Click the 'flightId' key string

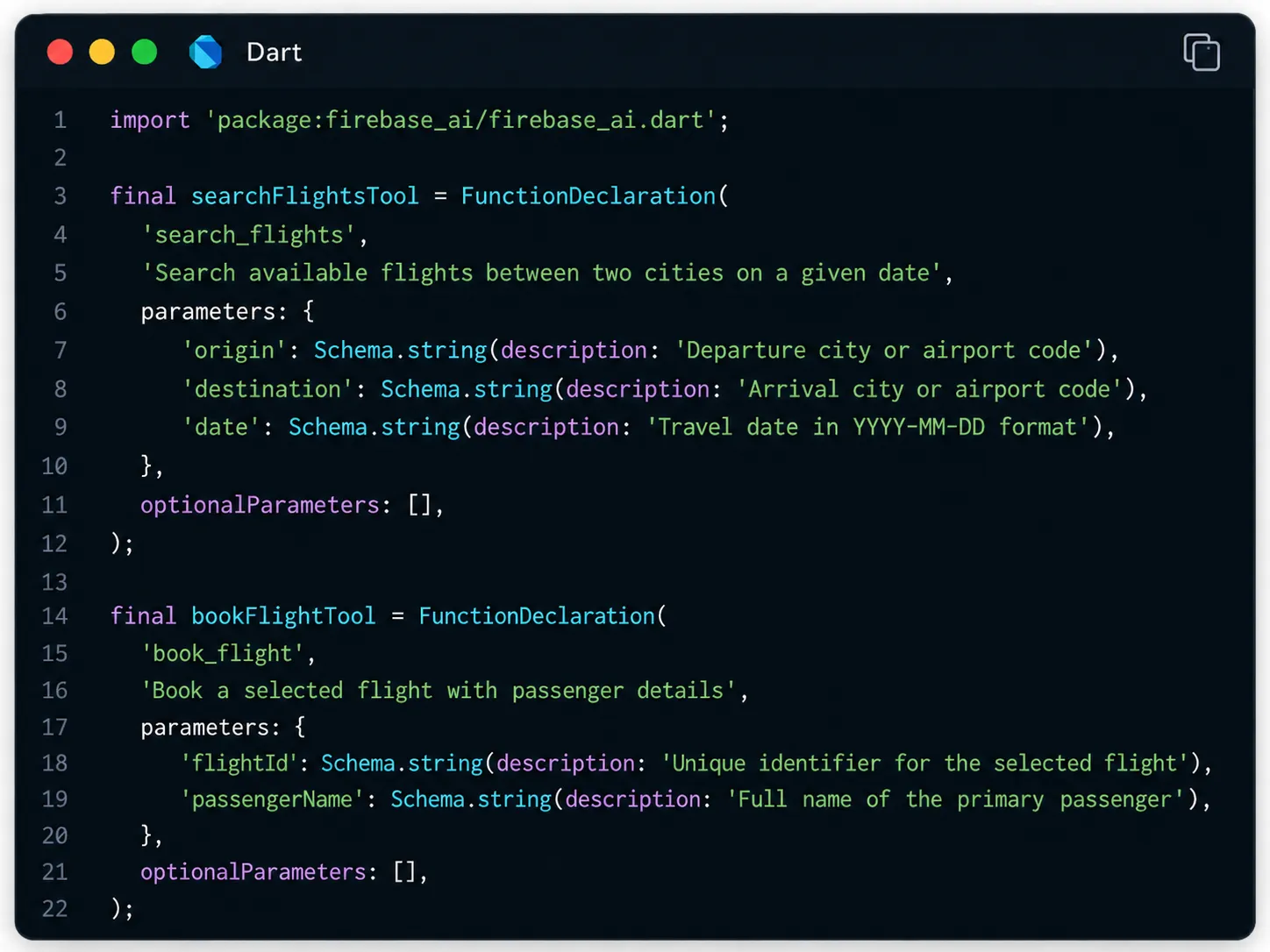239,764
